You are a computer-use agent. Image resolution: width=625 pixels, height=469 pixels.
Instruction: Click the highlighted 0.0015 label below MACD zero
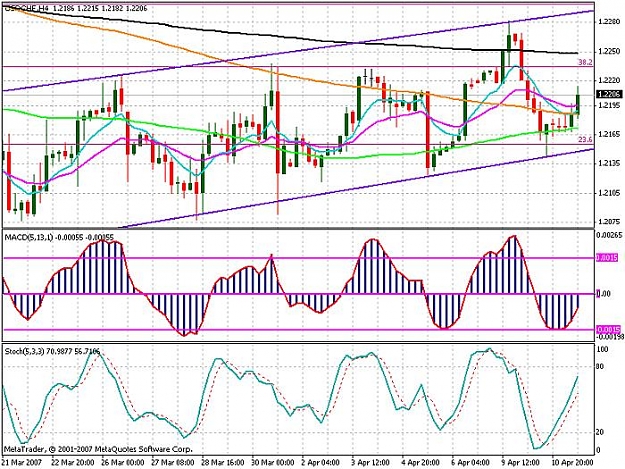(608, 330)
